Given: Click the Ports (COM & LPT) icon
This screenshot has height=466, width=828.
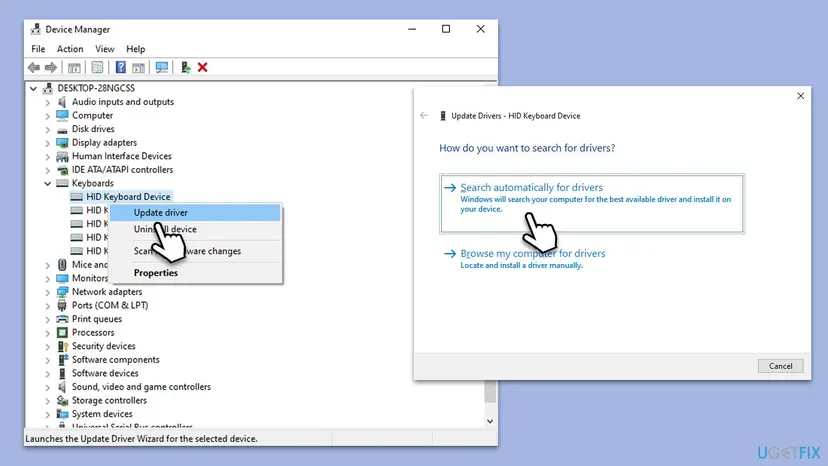Looking at the screenshot, I should [x=62, y=305].
